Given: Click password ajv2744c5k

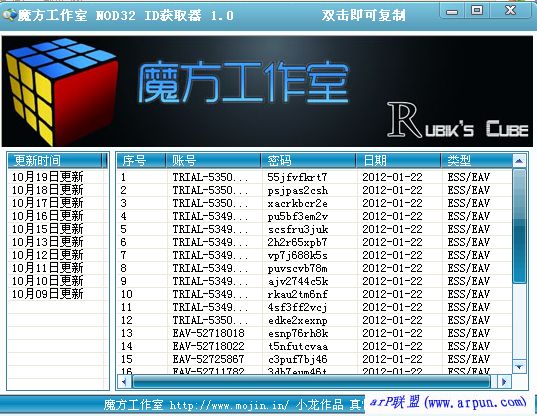Looking at the screenshot, I should 298,281.
